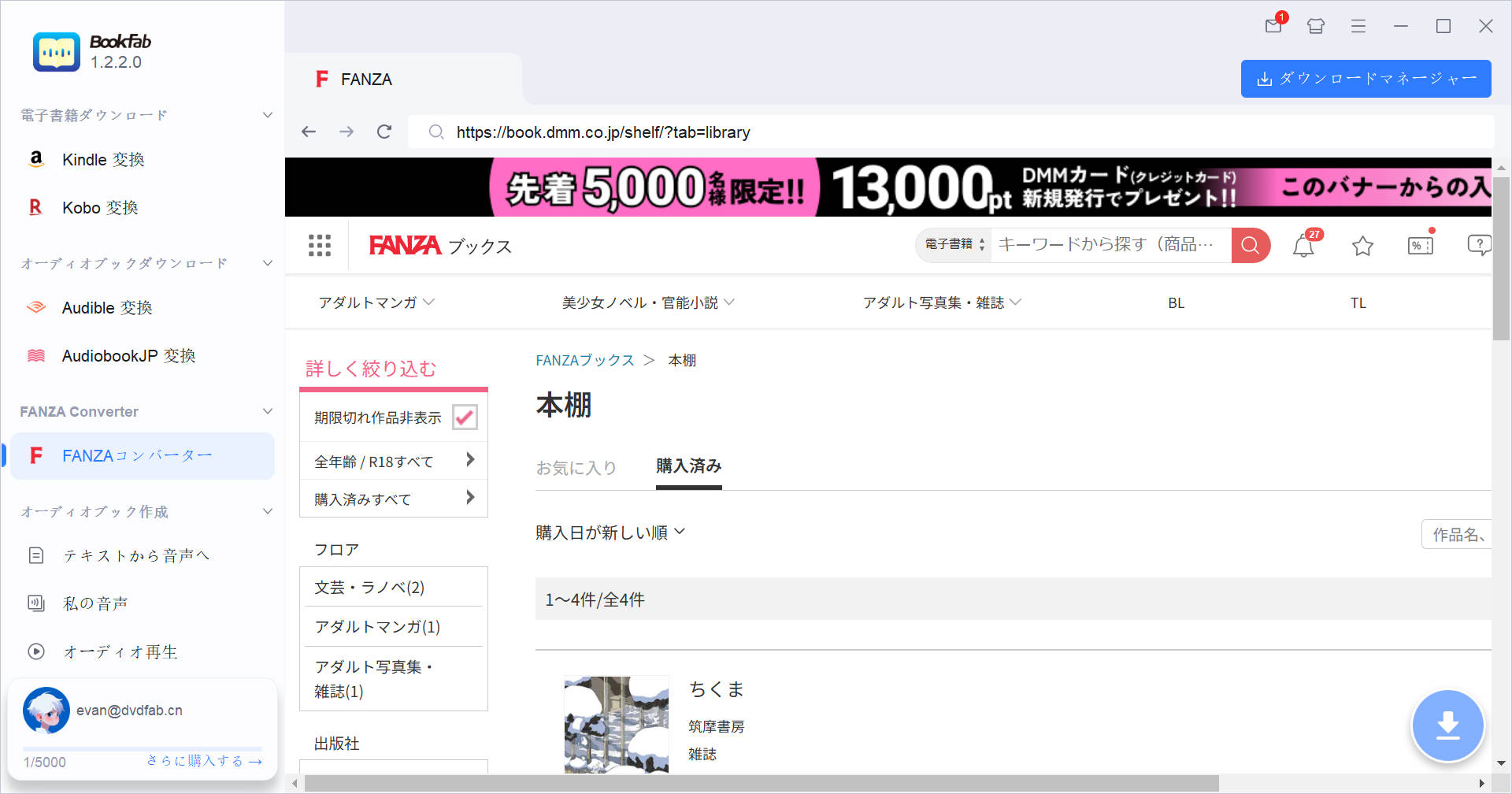Click the search magnifier icon
Image resolution: width=1512 pixels, height=794 pixels.
point(1250,245)
